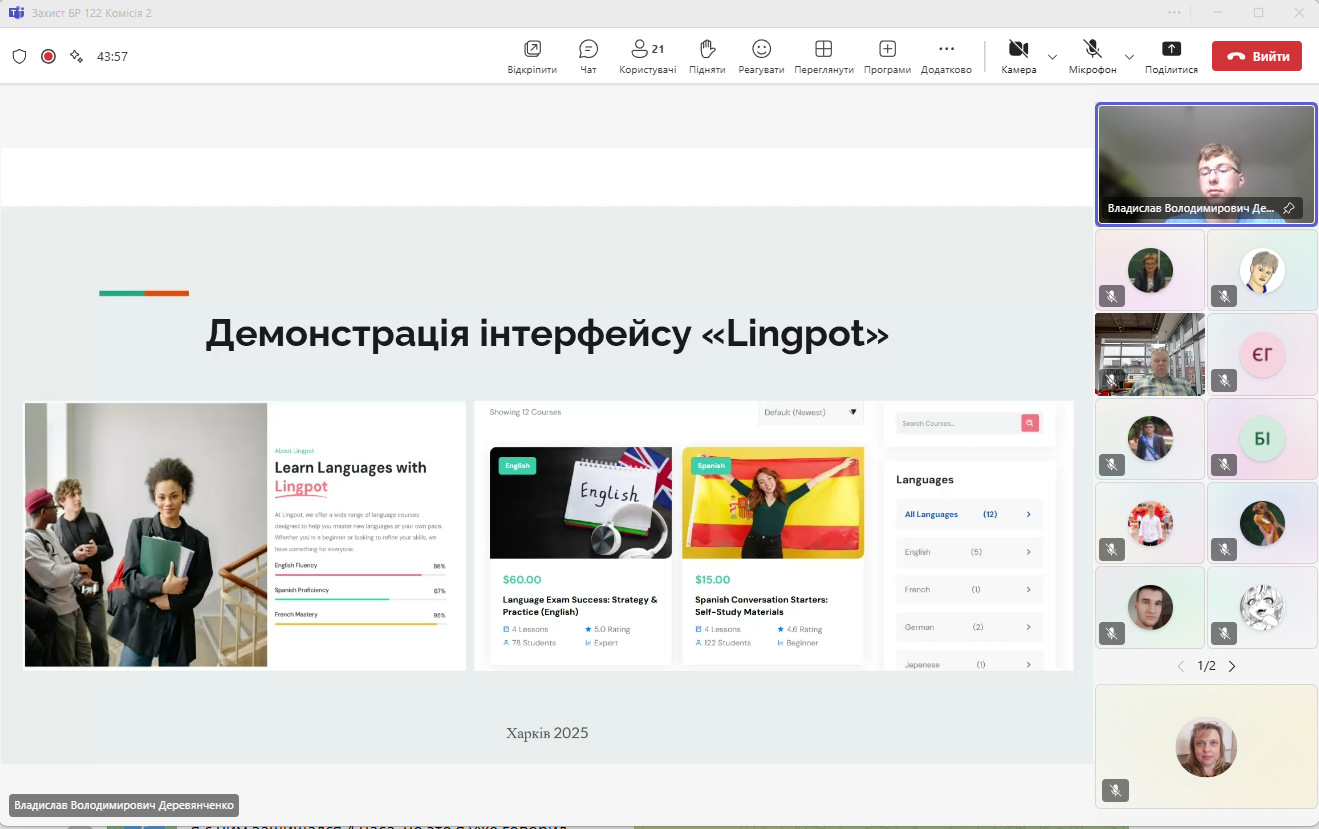The image size is (1319, 829).
Task: Pop out the meeting with Відкріпити
Action: (x=532, y=56)
